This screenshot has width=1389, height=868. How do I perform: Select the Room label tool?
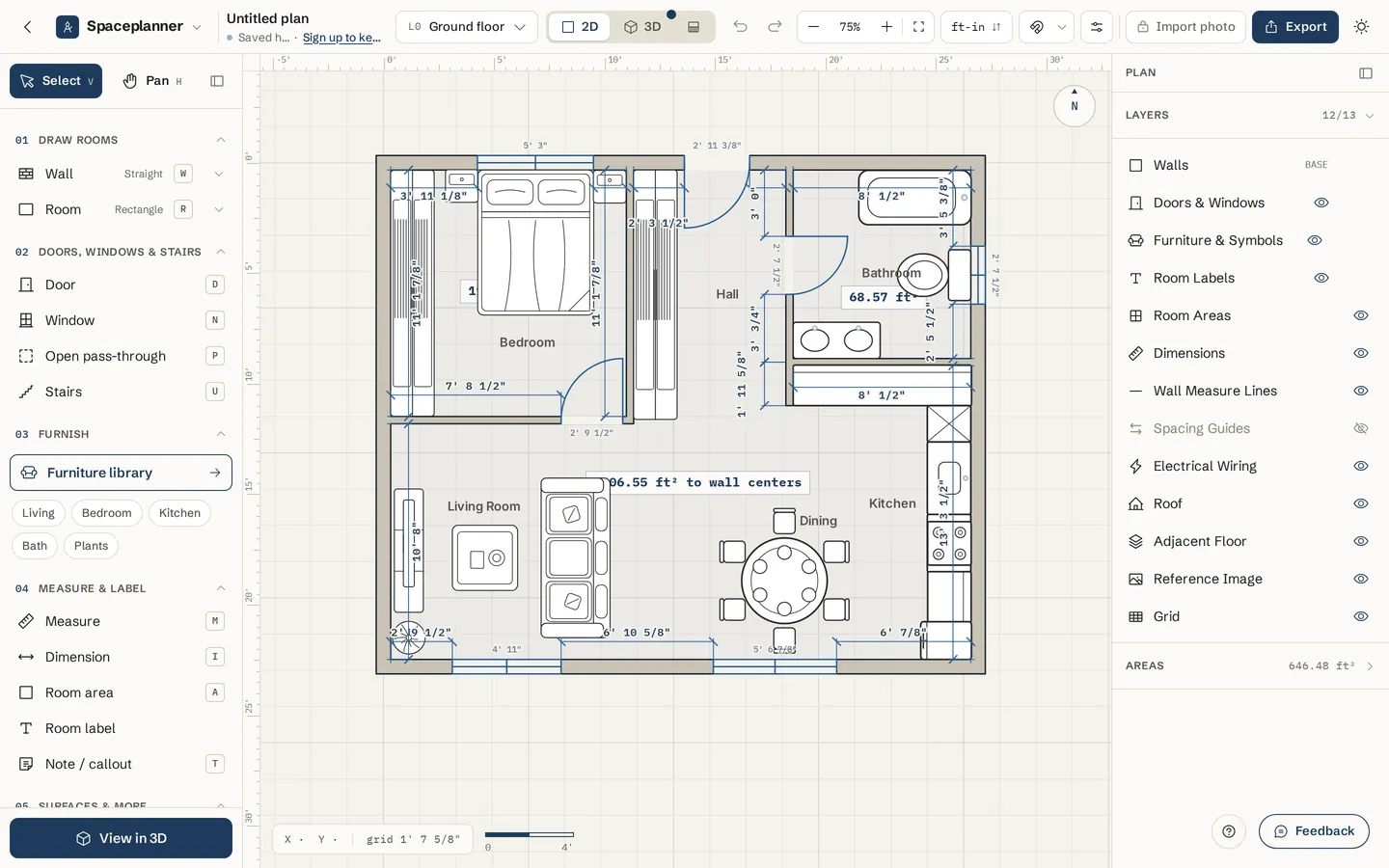(122, 728)
